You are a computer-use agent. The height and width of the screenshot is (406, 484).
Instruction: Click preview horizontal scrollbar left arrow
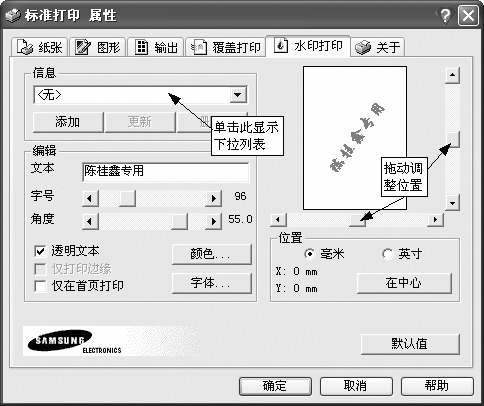point(278,220)
